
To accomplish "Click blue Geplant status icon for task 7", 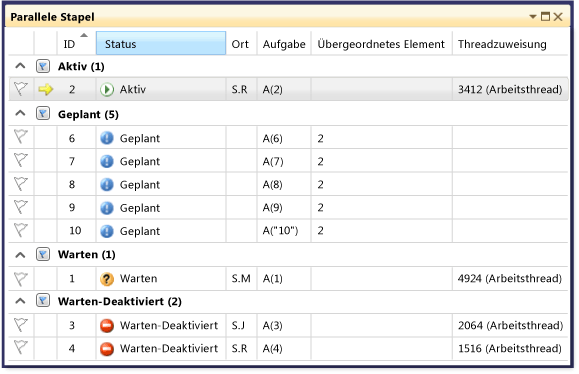I will click(107, 161).
